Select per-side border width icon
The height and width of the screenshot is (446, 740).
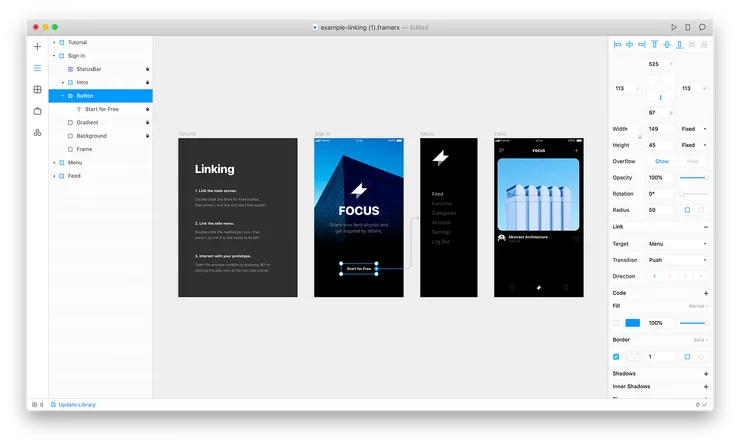(x=701, y=357)
